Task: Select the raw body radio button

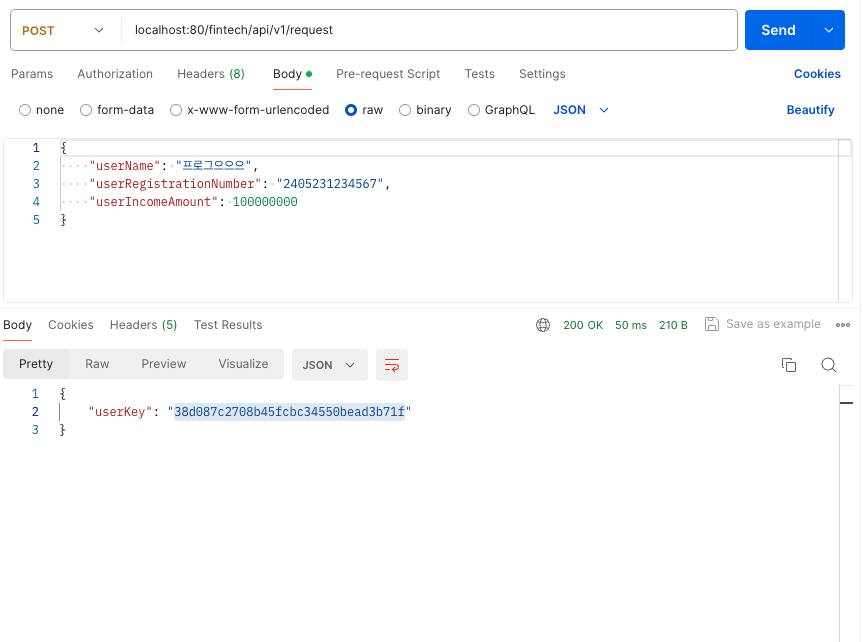Action: pos(351,110)
